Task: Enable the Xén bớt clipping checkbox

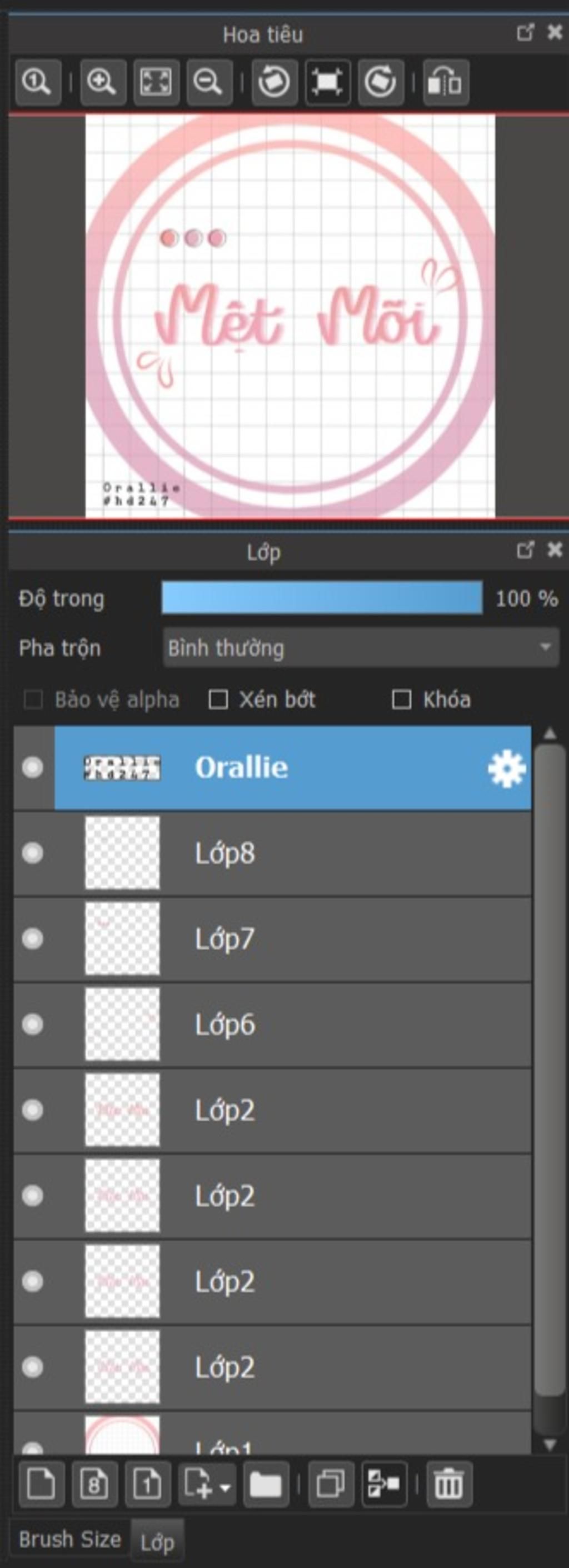Action: [x=218, y=700]
